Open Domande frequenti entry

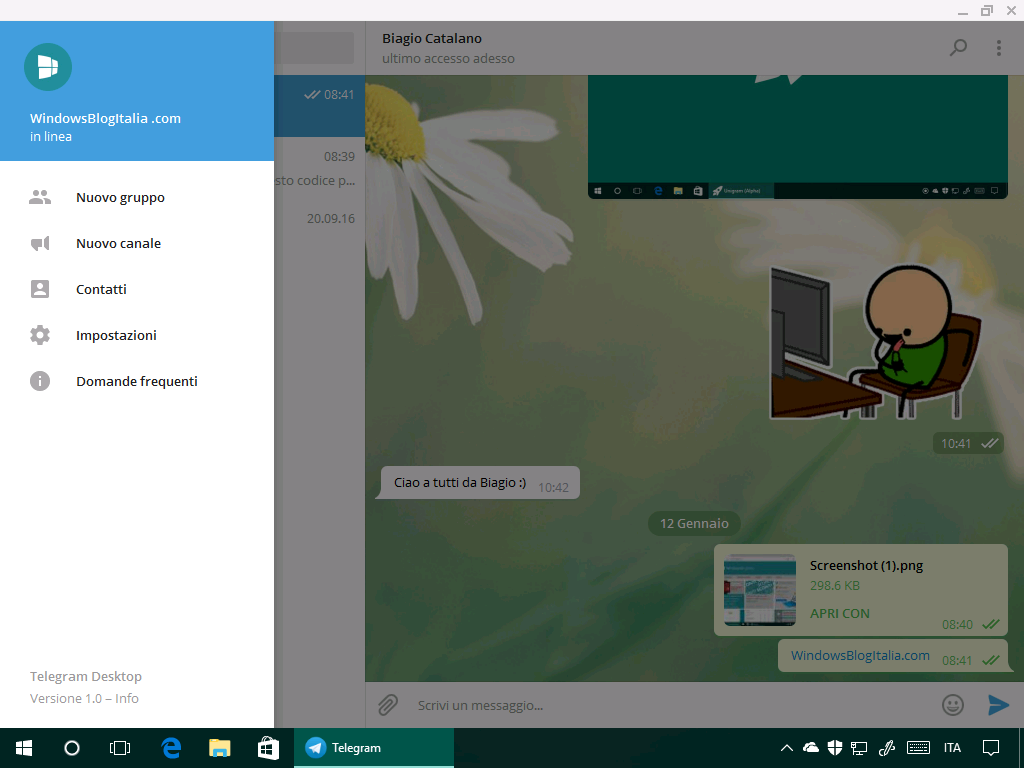coord(137,381)
